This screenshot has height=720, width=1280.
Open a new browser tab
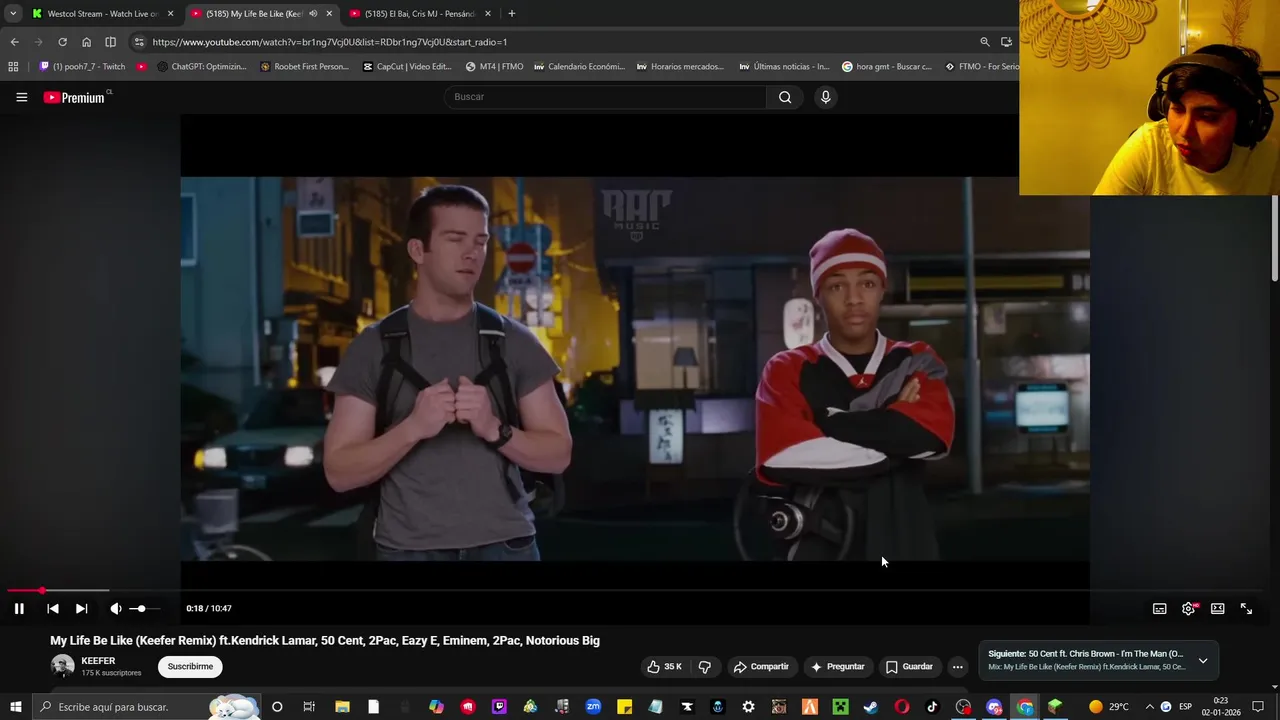coord(511,14)
